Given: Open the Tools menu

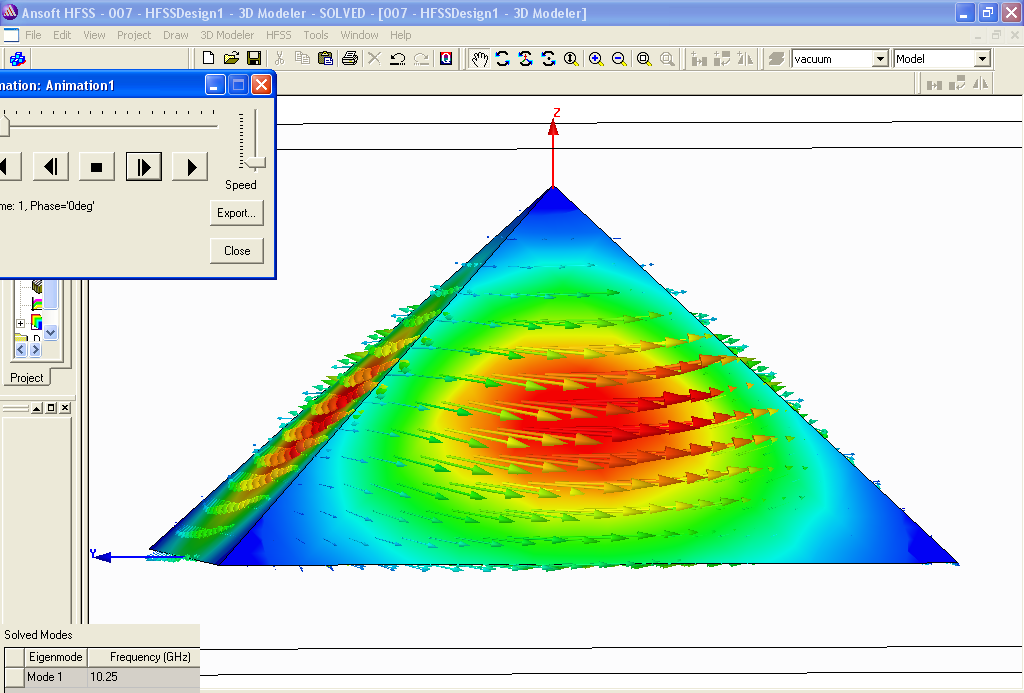Looking at the screenshot, I should (315, 35).
